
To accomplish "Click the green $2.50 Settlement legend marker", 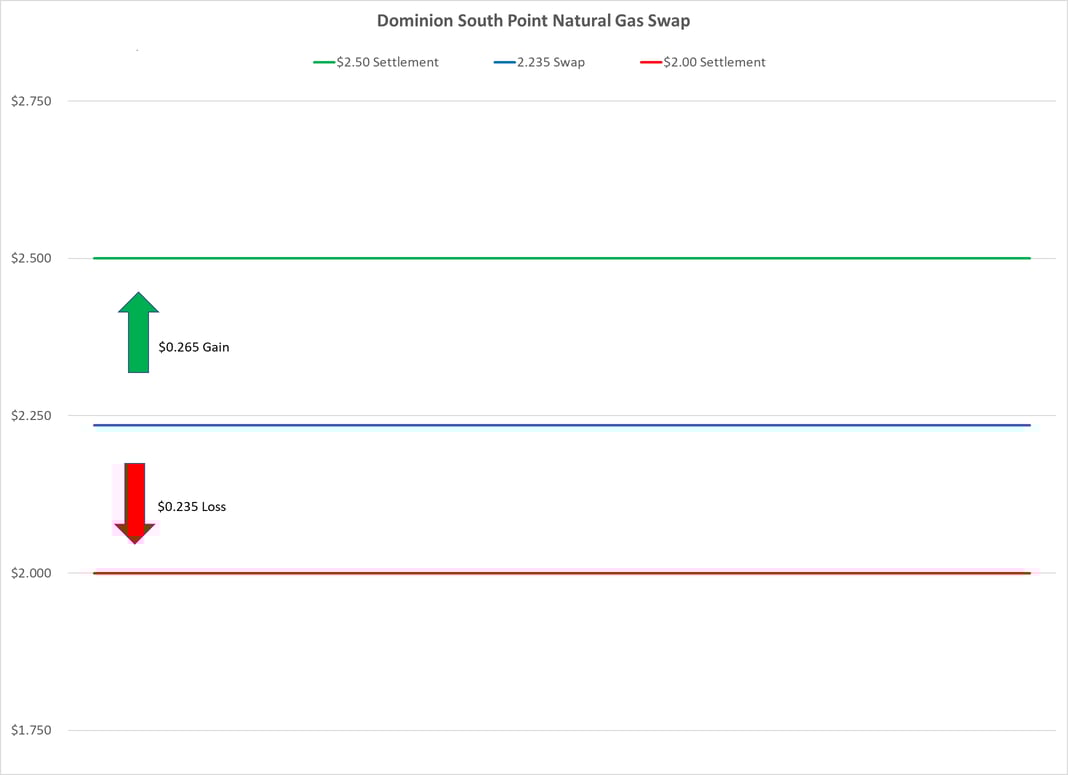I will pos(325,62).
